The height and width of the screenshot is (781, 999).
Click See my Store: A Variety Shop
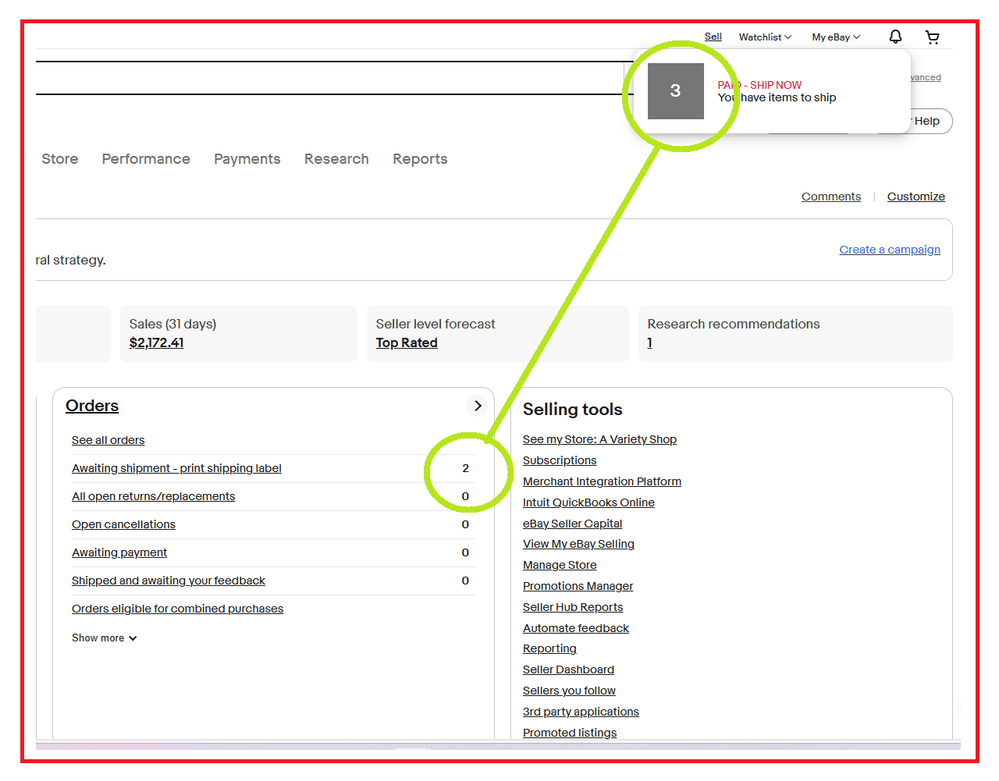click(x=600, y=439)
